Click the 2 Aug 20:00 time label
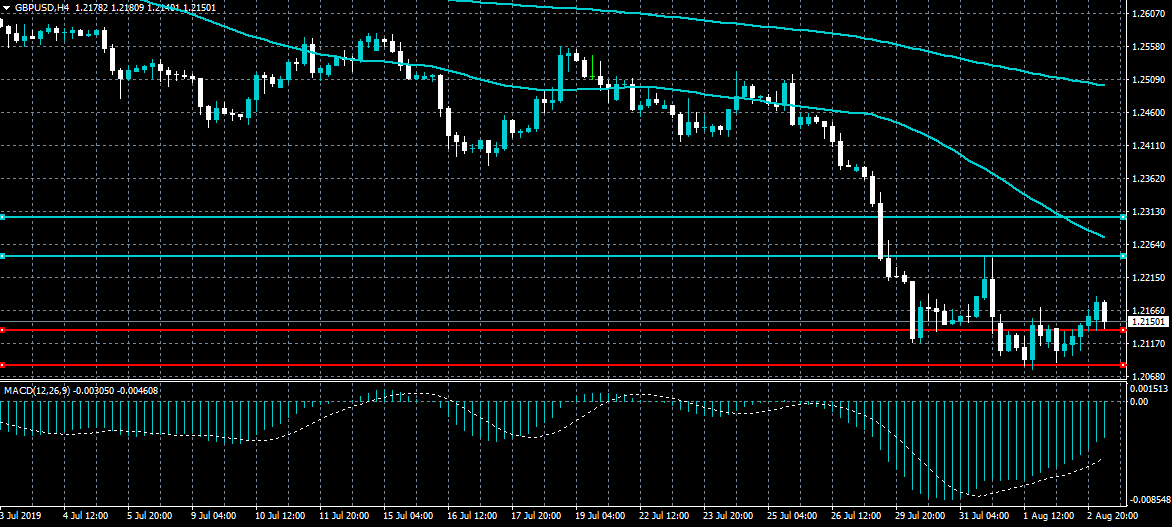 pyautogui.click(x=1114, y=516)
